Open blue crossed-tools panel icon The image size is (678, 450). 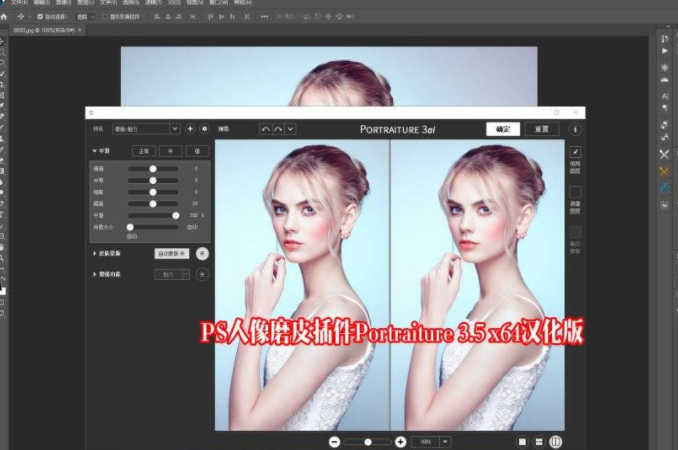pyautogui.click(x=665, y=188)
